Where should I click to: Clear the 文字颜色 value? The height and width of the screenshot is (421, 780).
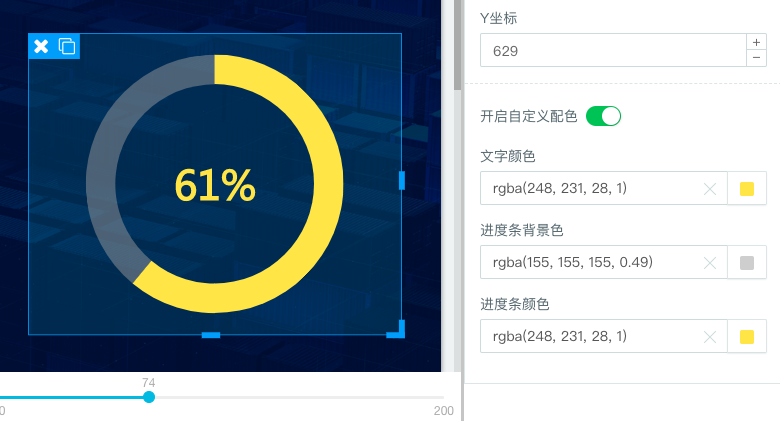point(710,189)
